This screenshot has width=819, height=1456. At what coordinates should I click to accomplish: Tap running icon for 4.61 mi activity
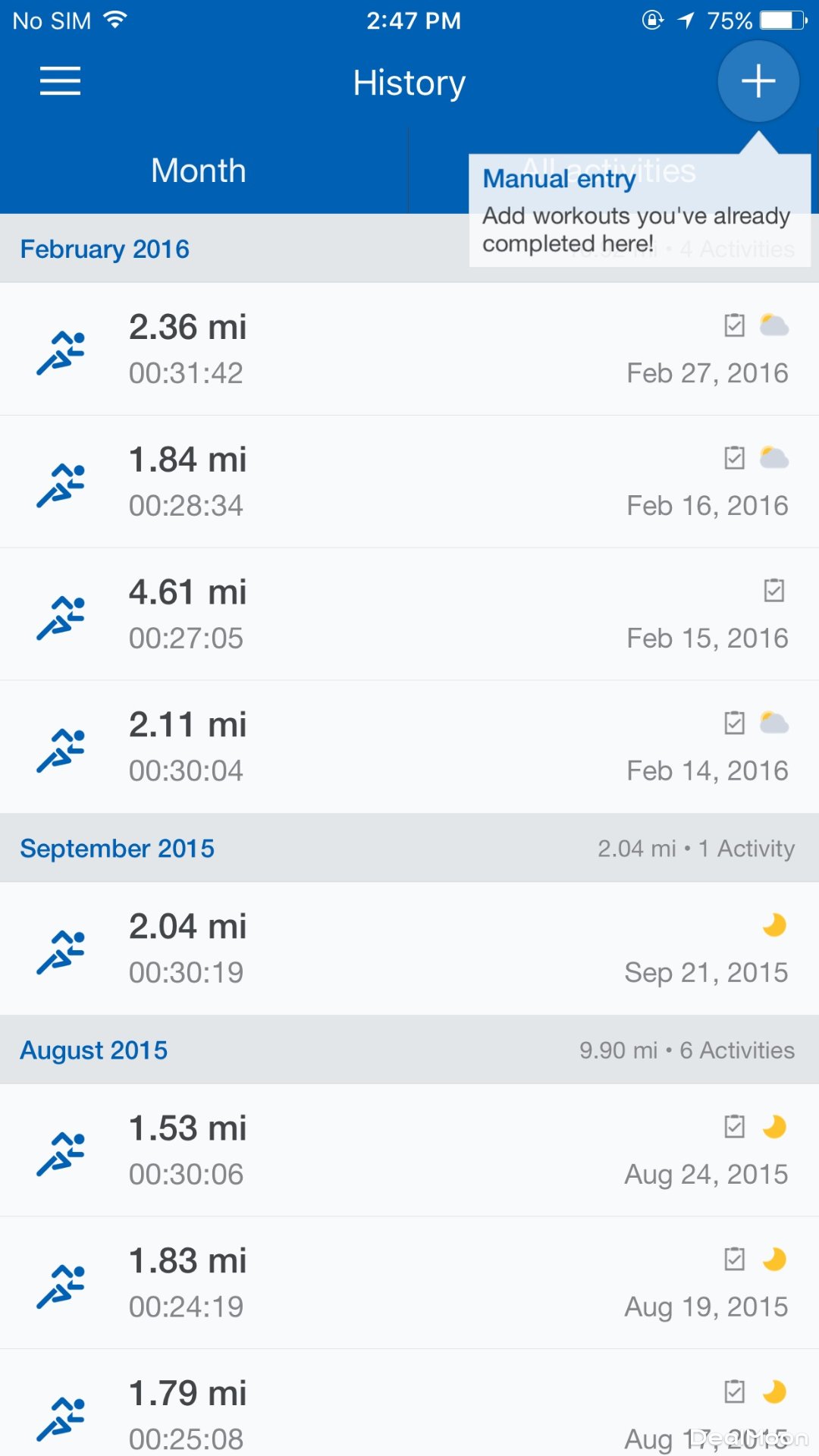pos(61,618)
